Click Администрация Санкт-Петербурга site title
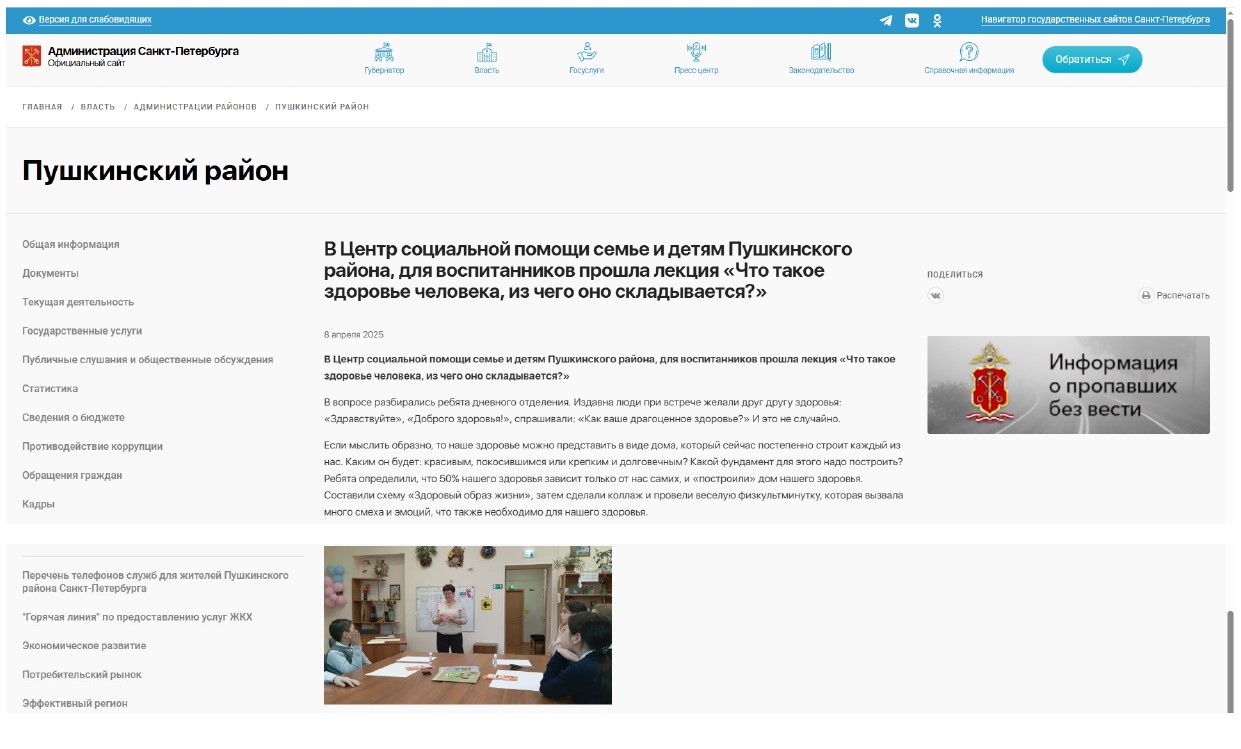 (143, 51)
